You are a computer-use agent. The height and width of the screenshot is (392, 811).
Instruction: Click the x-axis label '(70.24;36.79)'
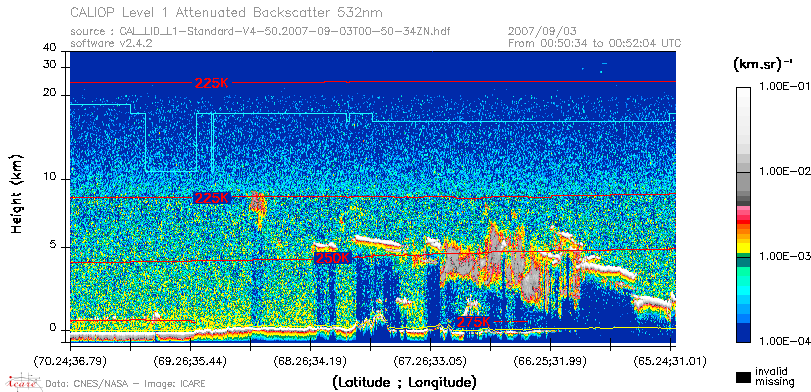click(70, 360)
